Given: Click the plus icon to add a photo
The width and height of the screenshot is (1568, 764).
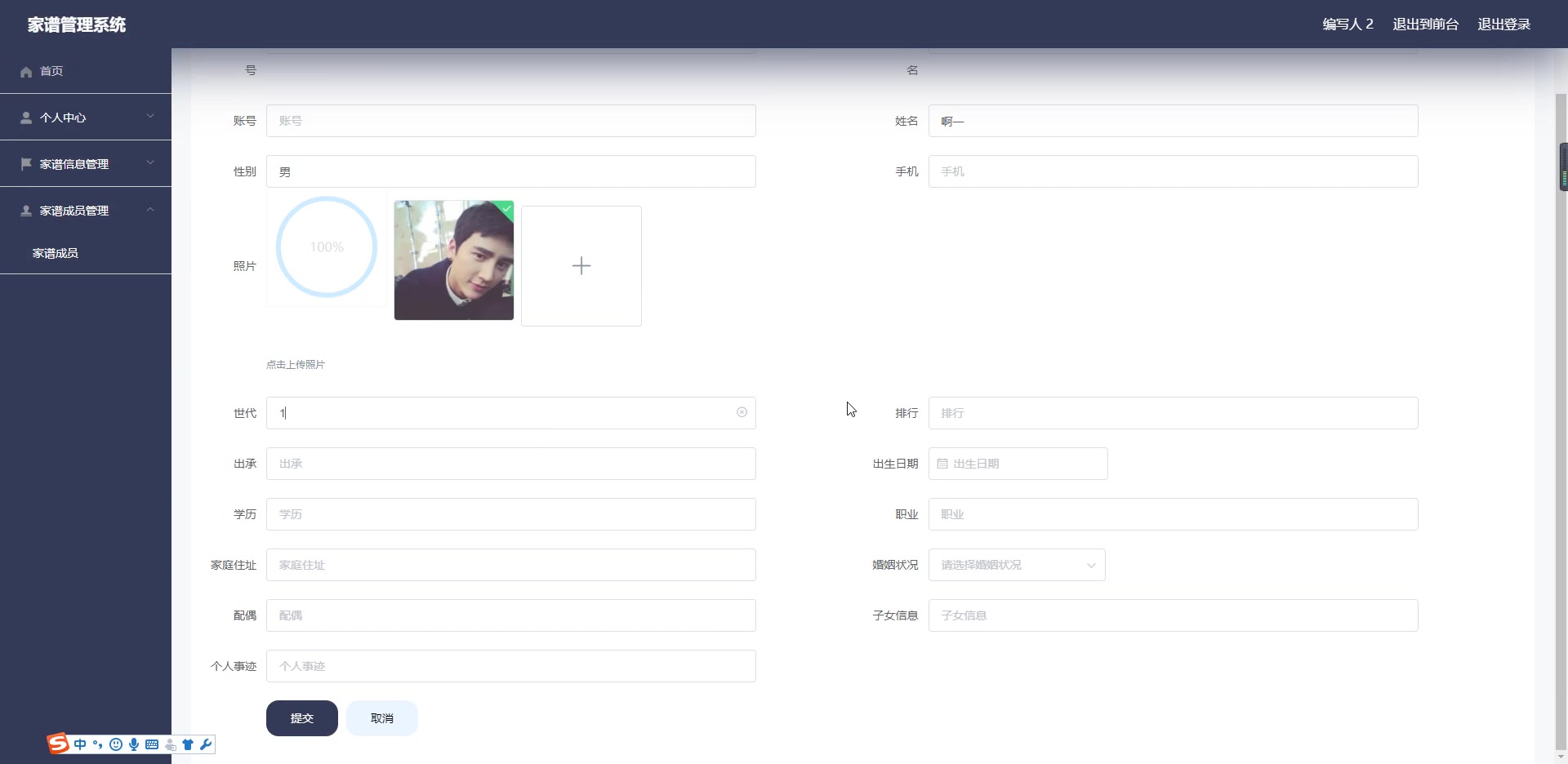Looking at the screenshot, I should pos(581,266).
